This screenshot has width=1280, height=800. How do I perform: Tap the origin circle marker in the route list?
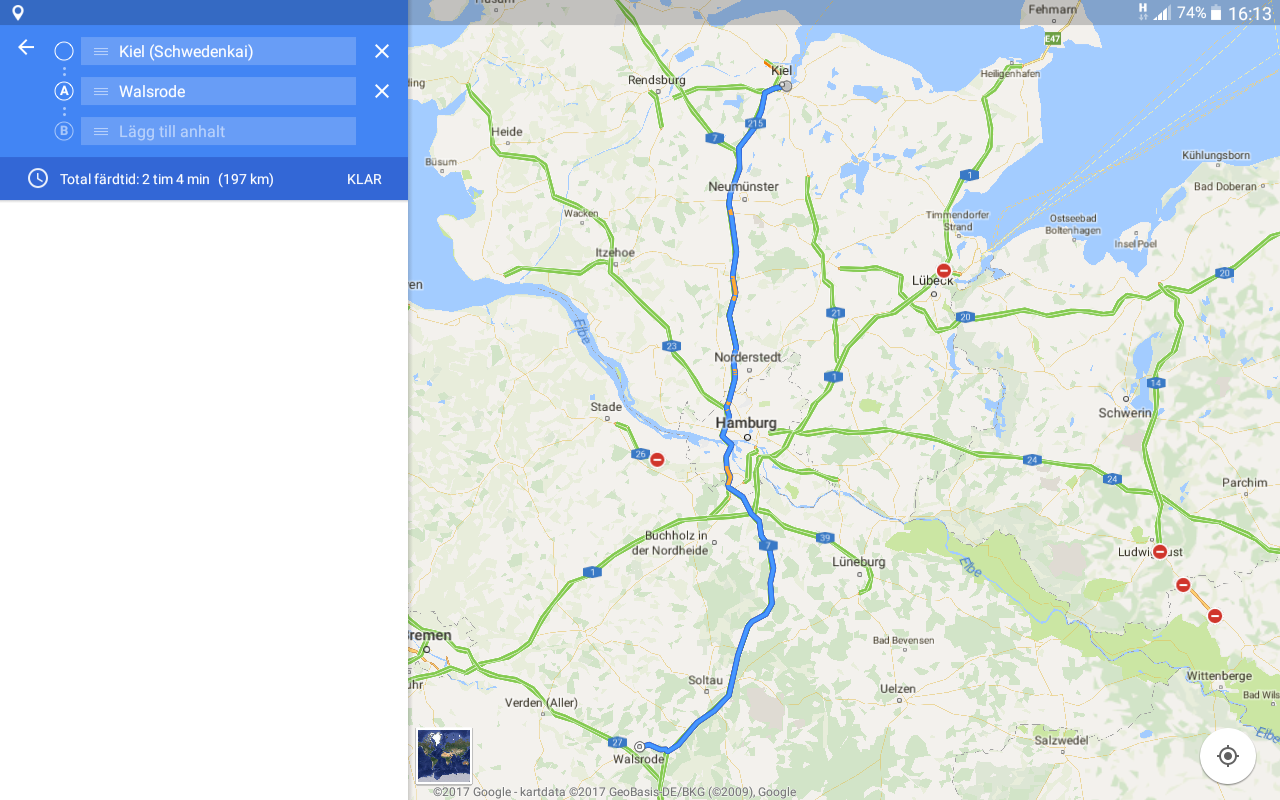click(64, 51)
